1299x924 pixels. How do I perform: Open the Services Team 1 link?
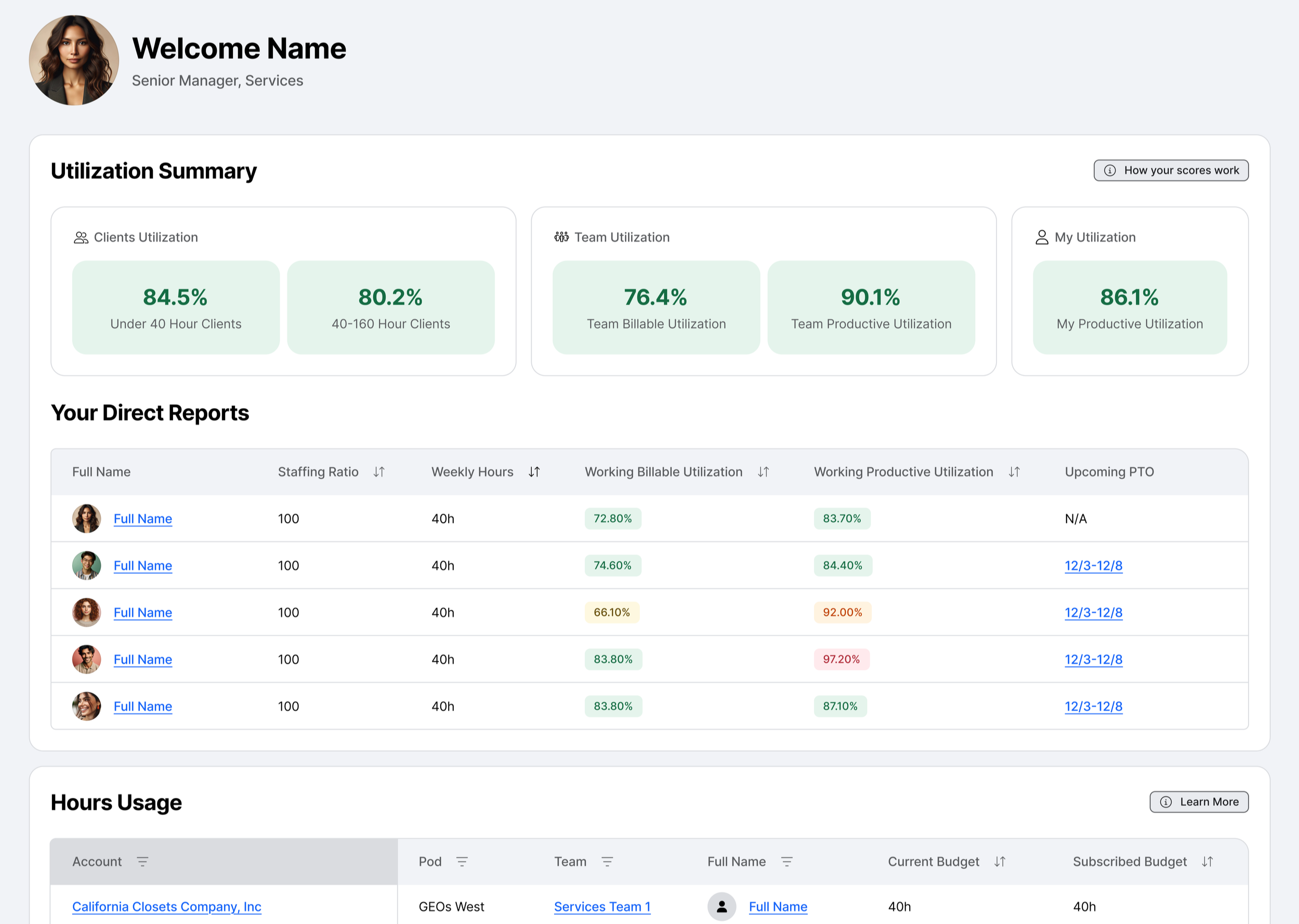(x=602, y=906)
